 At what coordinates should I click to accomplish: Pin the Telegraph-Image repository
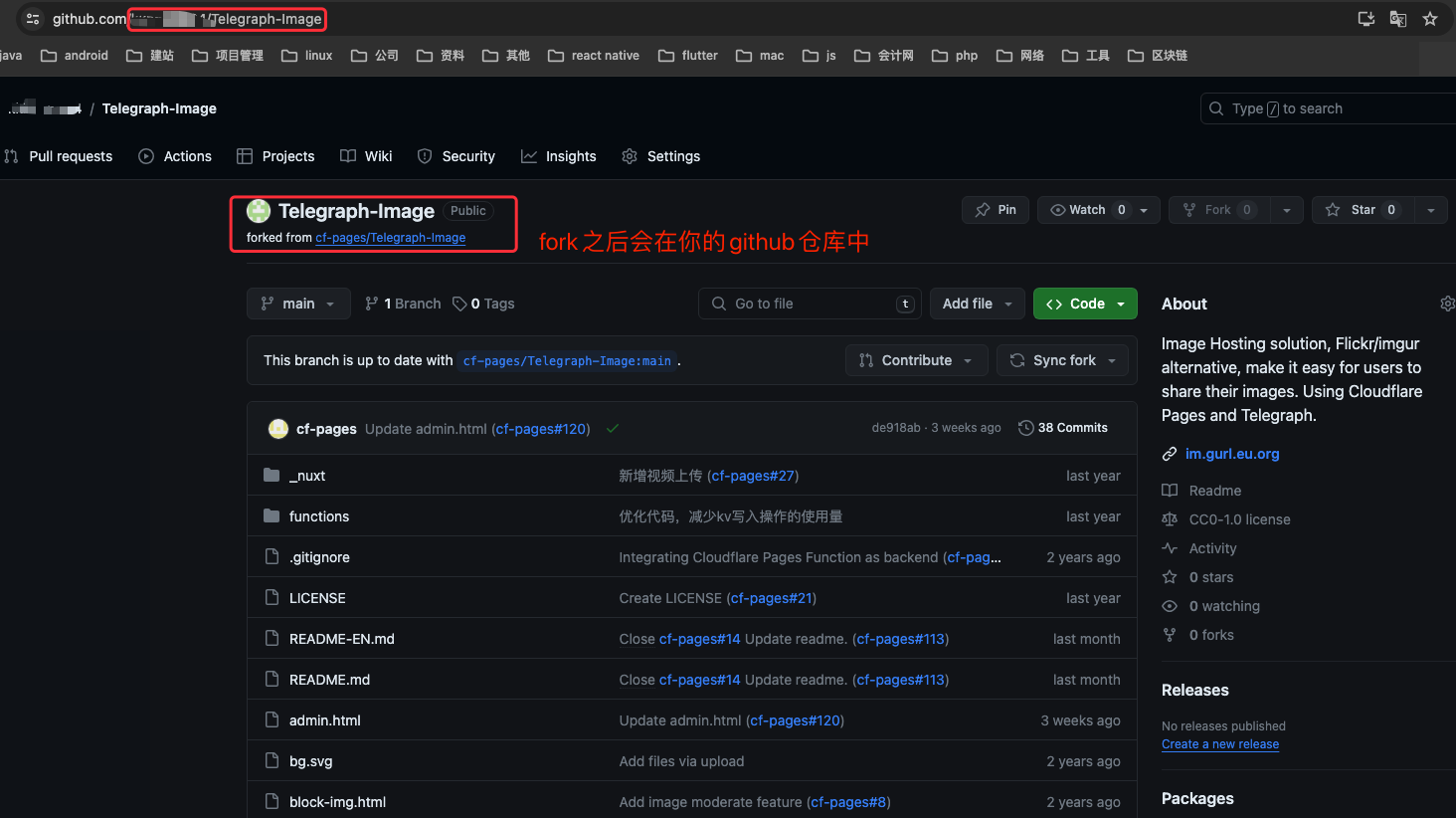coord(996,210)
